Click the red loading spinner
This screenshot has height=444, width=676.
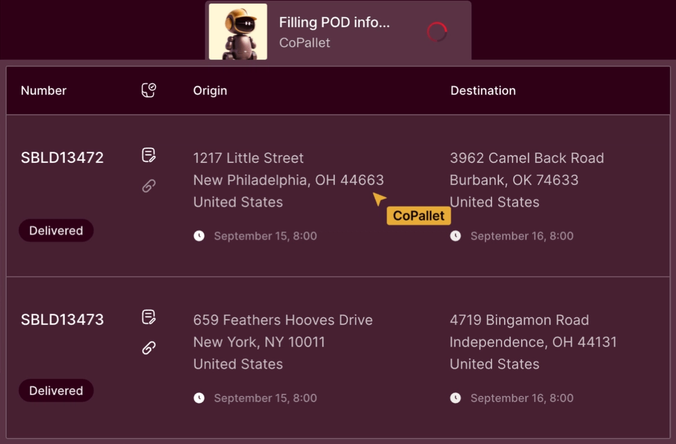coord(437,32)
